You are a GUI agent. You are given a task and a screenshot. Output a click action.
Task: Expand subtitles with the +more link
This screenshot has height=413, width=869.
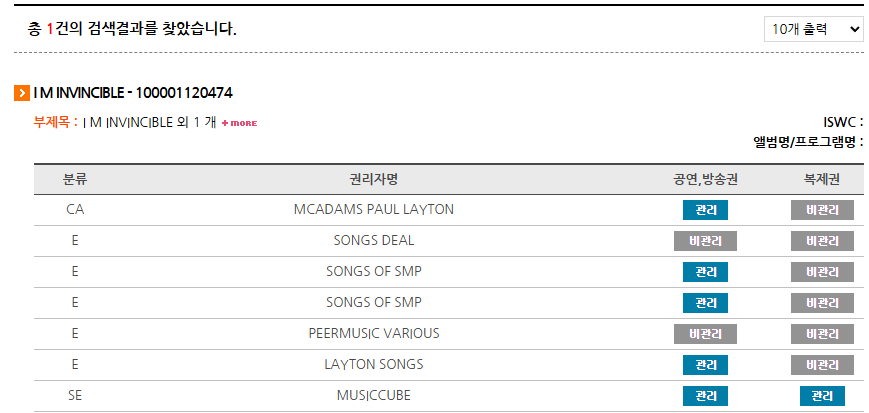[239, 123]
